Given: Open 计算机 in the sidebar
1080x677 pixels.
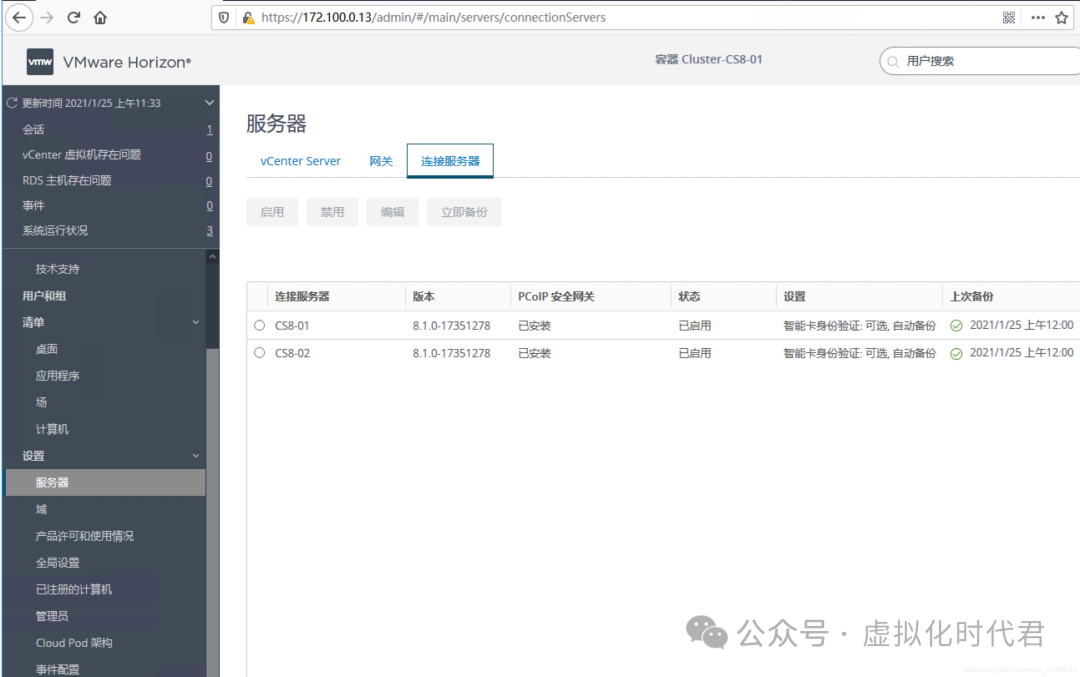Looking at the screenshot, I should [52, 429].
